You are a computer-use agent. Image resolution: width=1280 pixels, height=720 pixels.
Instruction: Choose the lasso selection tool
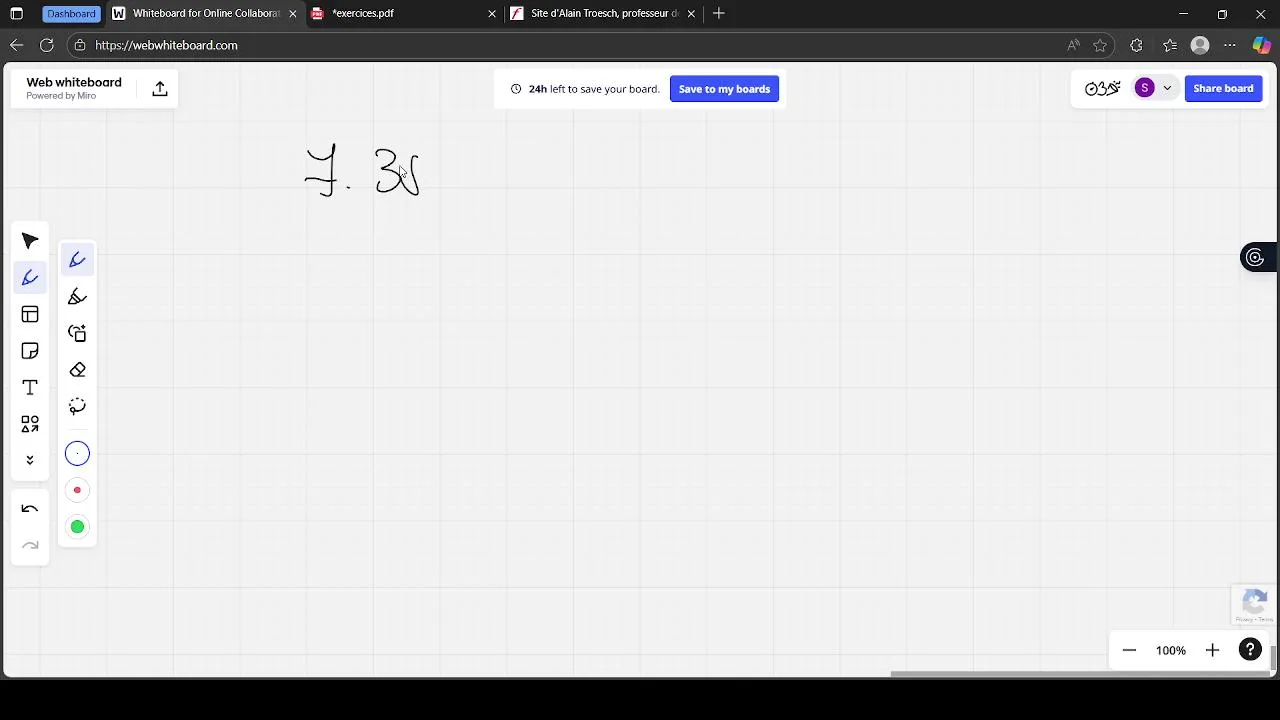77,406
